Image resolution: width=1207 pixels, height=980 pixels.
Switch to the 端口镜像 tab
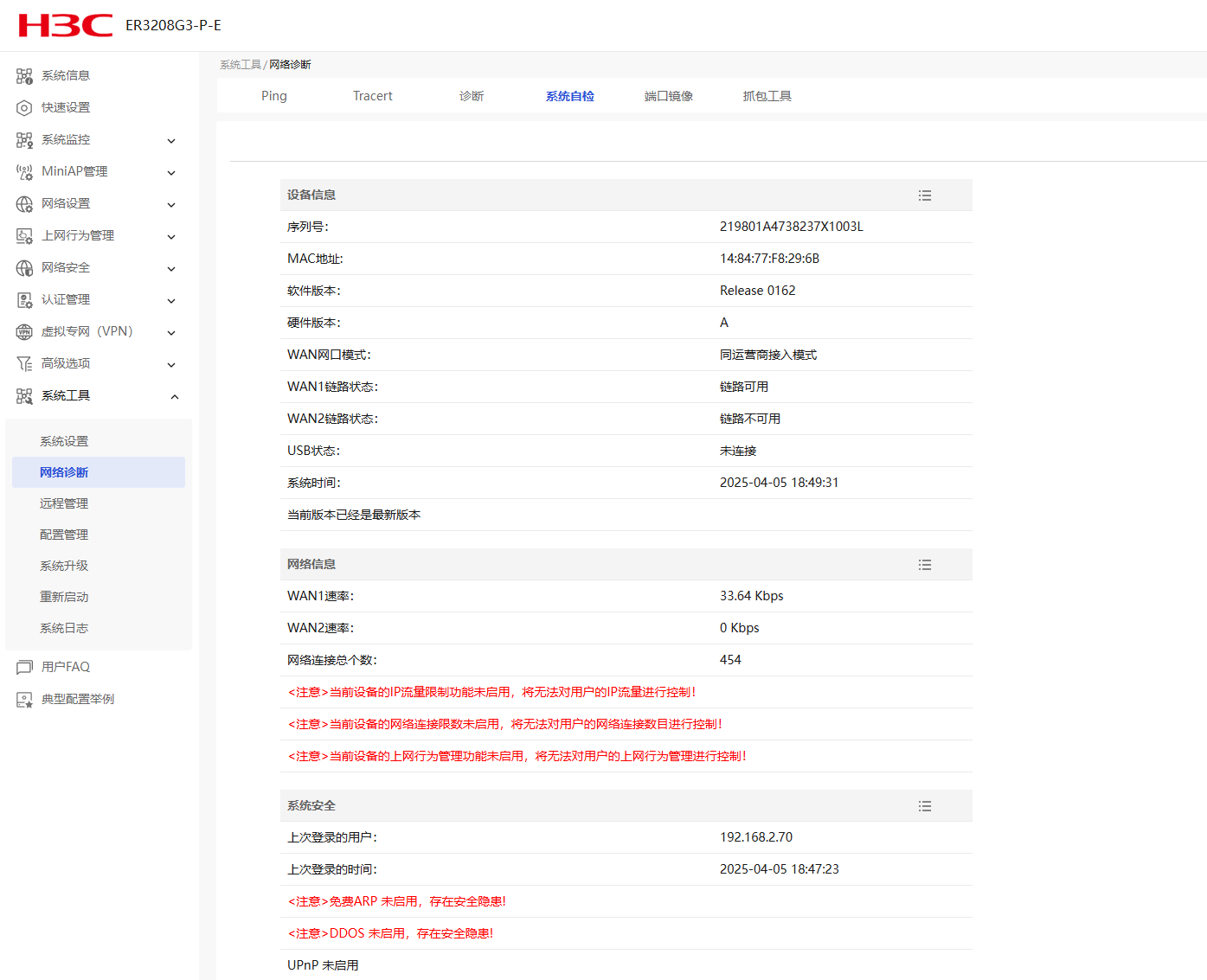(x=669, y=96)
